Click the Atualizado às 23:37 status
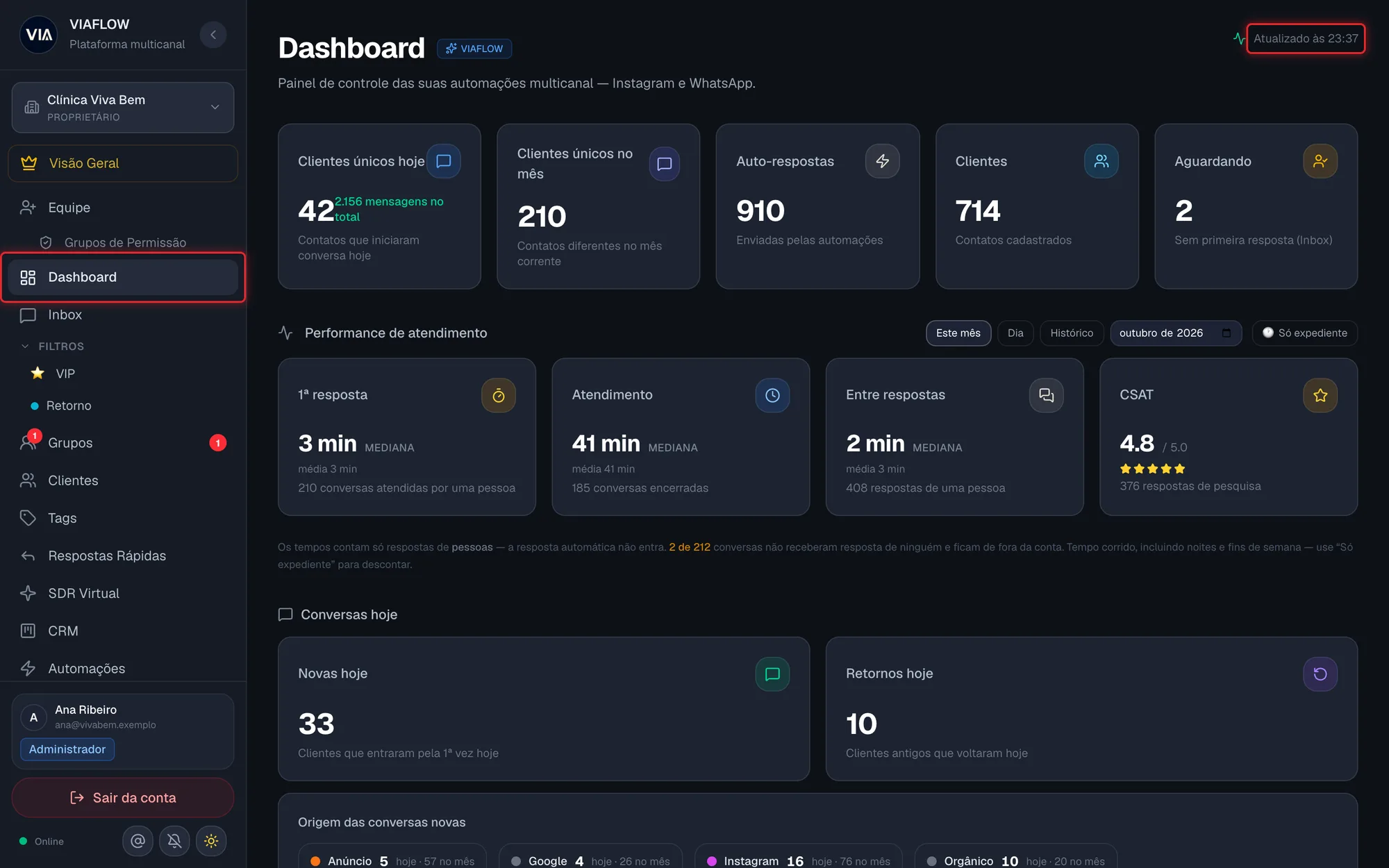 [1306, 38]
